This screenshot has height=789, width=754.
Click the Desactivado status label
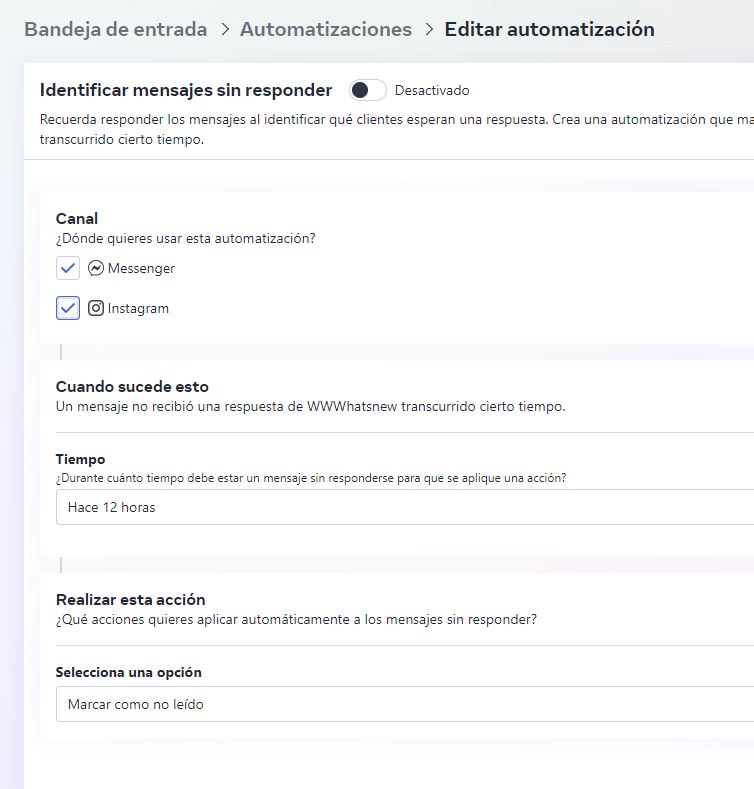tap(432, 91)
